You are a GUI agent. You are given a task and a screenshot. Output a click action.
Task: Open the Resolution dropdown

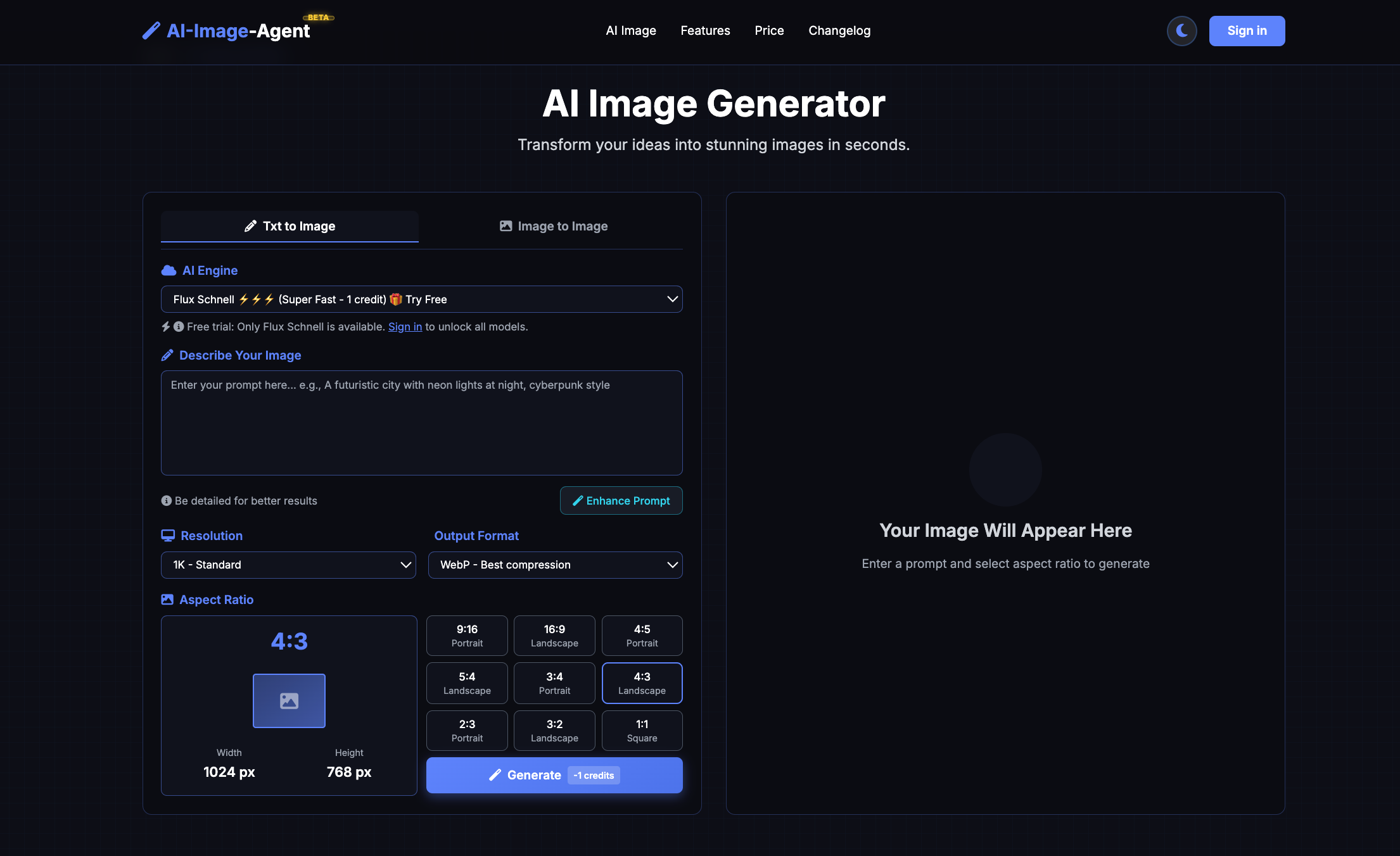(288, 565)
